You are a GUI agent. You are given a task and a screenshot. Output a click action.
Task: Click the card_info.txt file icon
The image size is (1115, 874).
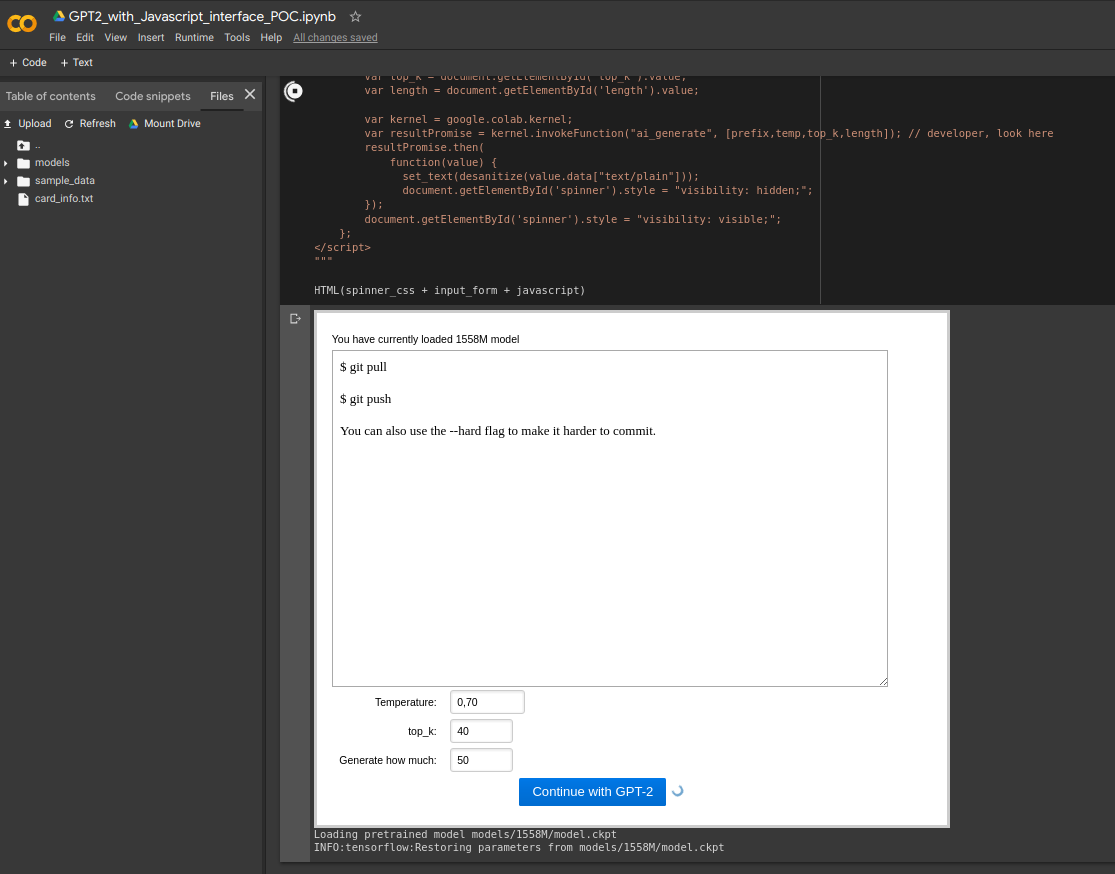tap(23, 199)
